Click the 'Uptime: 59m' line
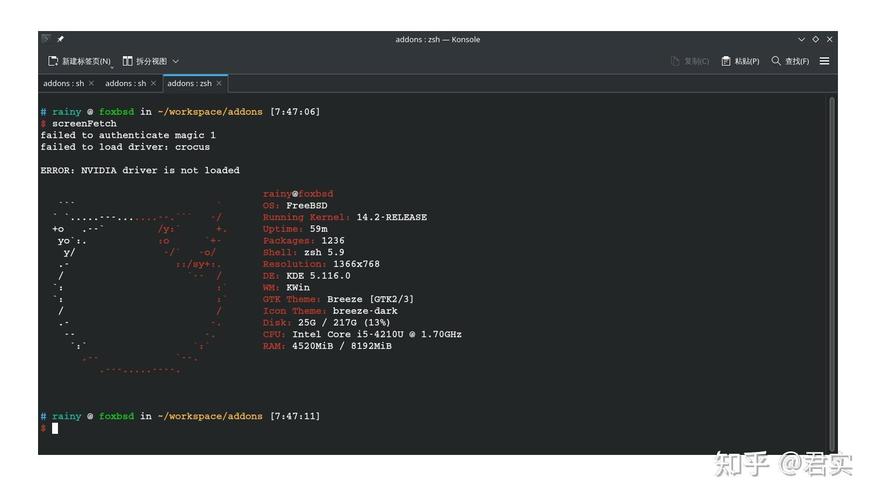 point(295,229)
